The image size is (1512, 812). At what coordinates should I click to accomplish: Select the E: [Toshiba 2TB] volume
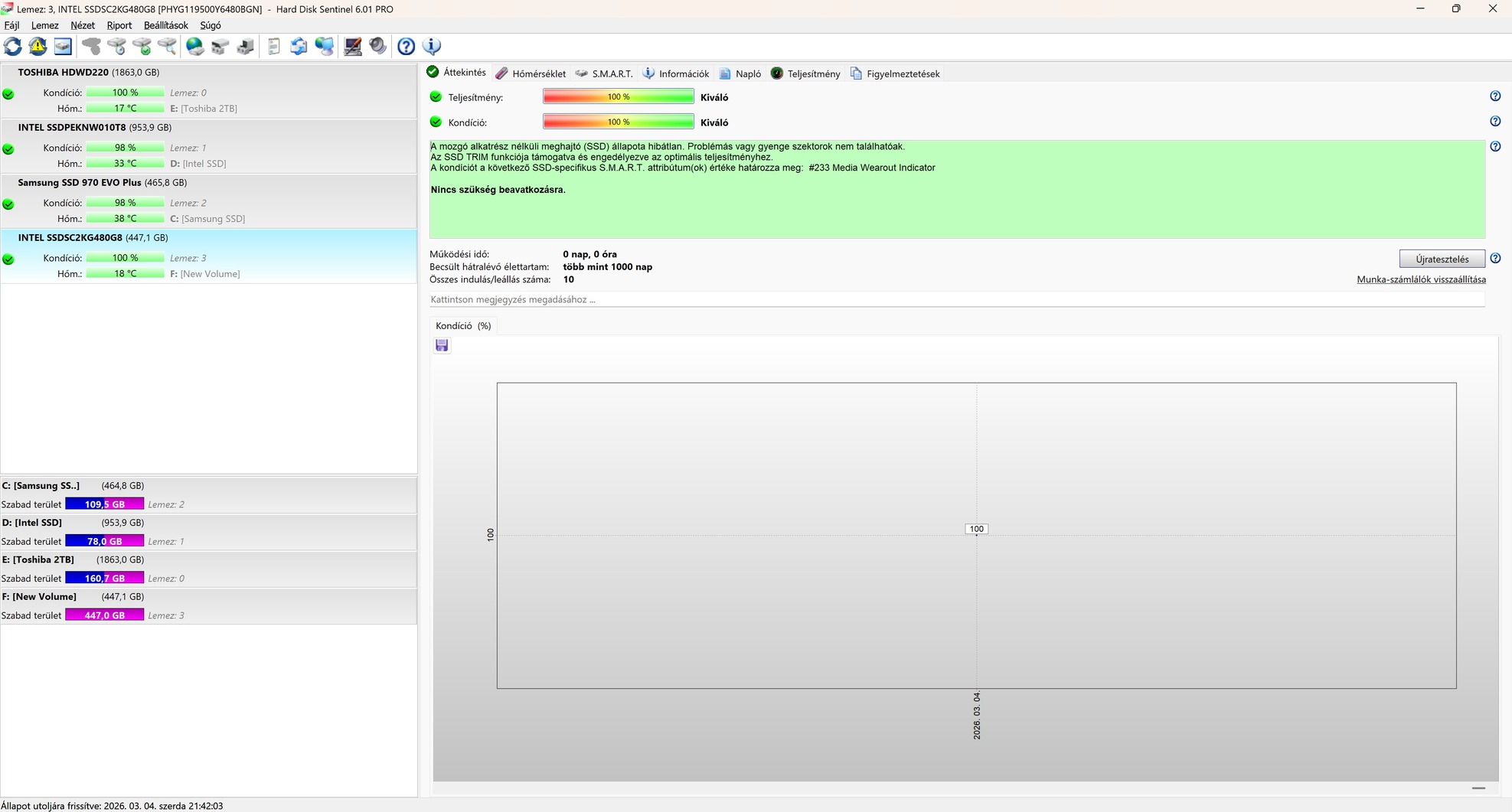[x=209, y=569]
